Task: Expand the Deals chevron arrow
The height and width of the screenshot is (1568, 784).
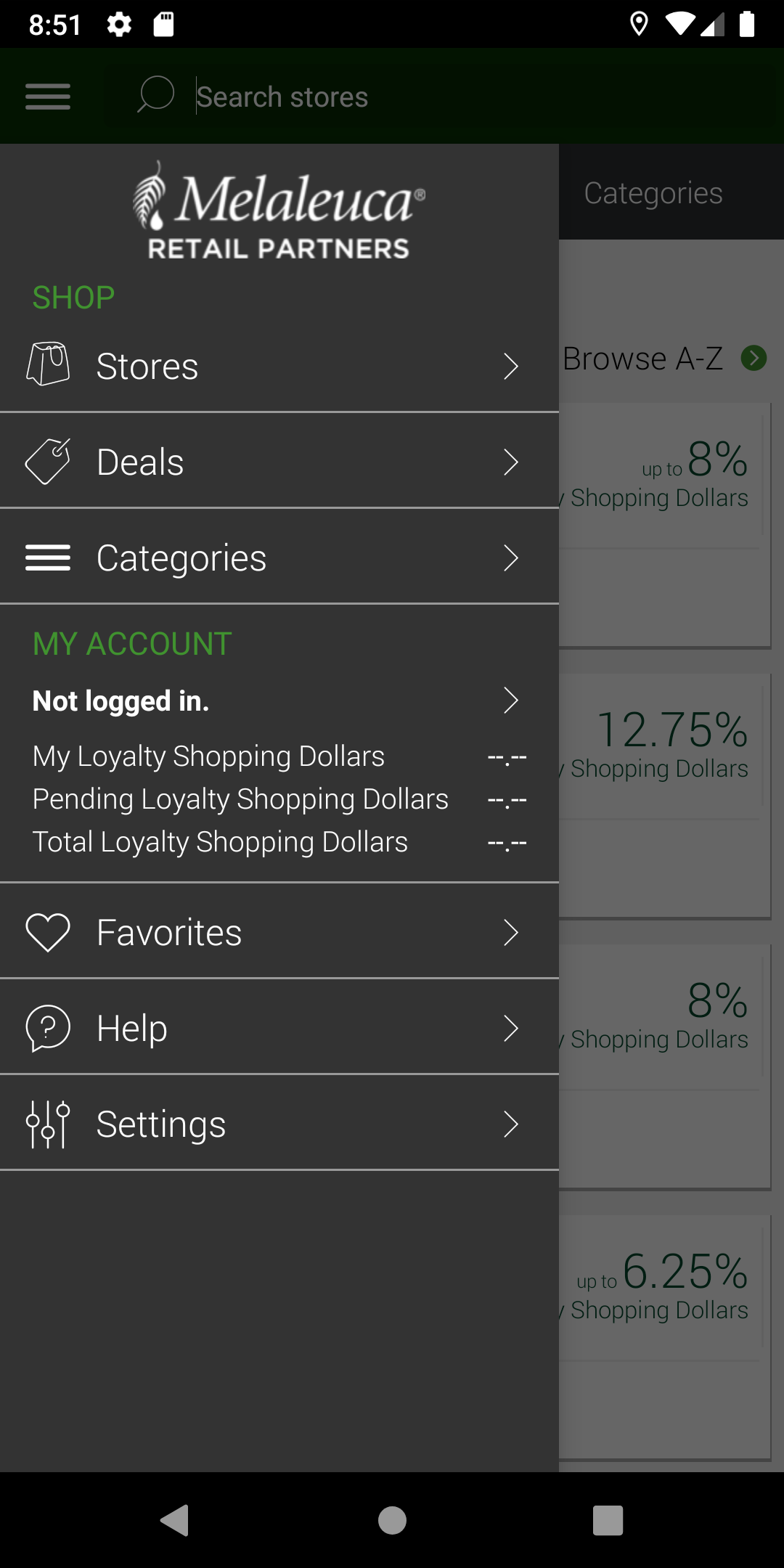Action: (511, 462)
